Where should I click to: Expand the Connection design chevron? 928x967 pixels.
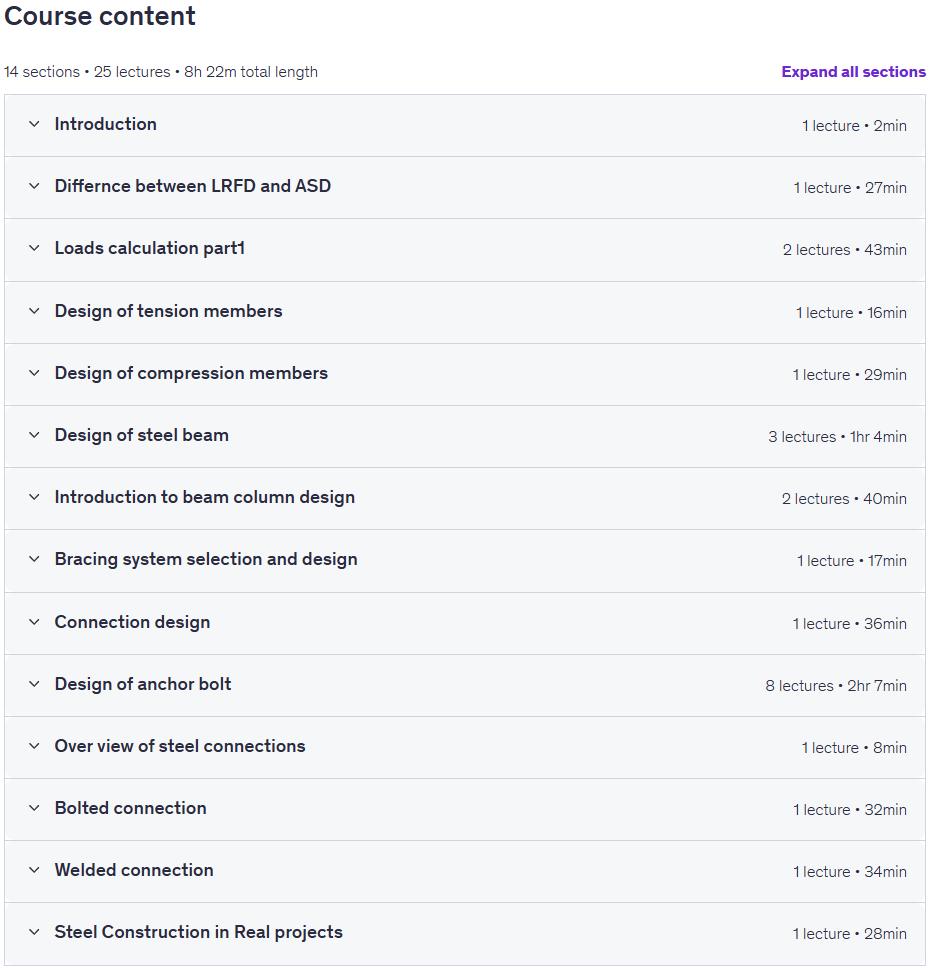[35, 622]
